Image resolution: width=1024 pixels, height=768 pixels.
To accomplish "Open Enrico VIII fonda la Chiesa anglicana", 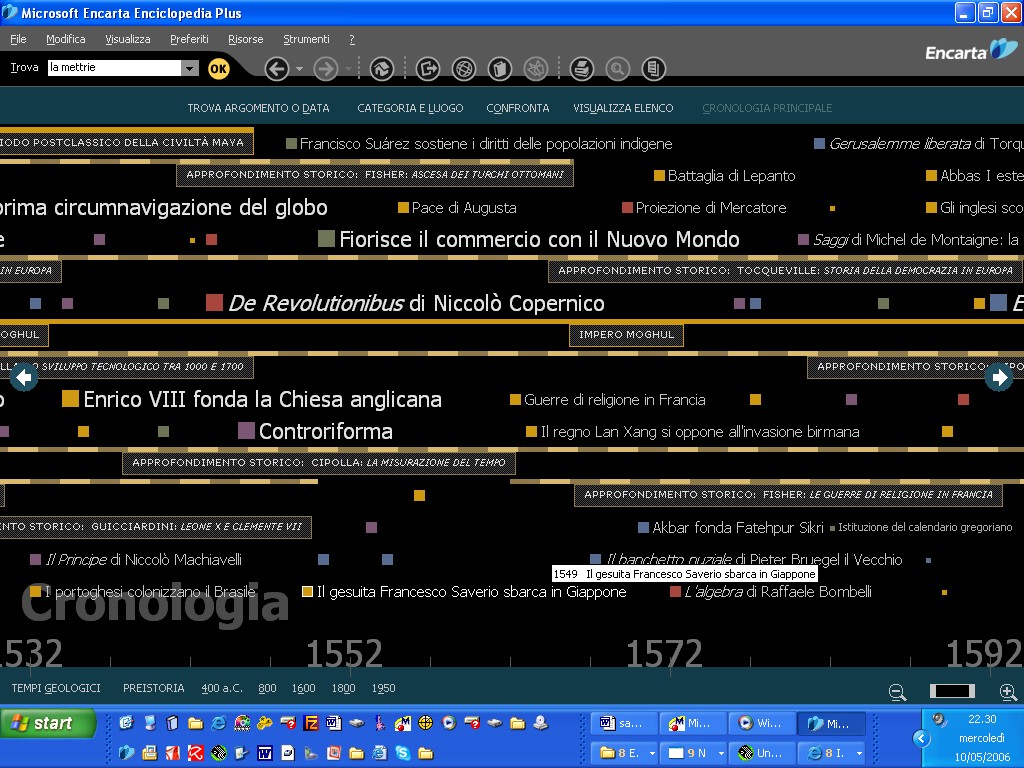I will pos(252,399).
